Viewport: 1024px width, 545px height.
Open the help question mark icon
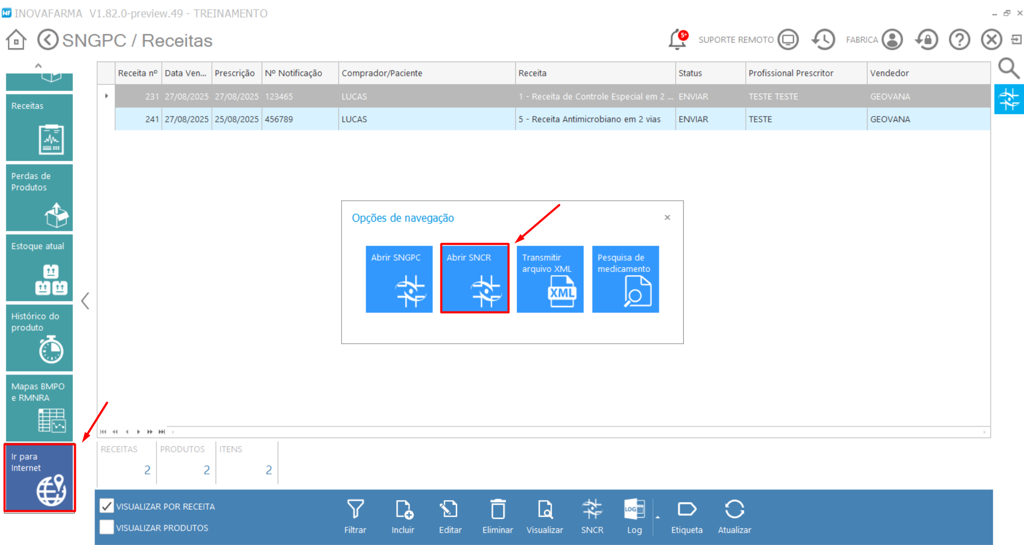click(x=959, y=40)
